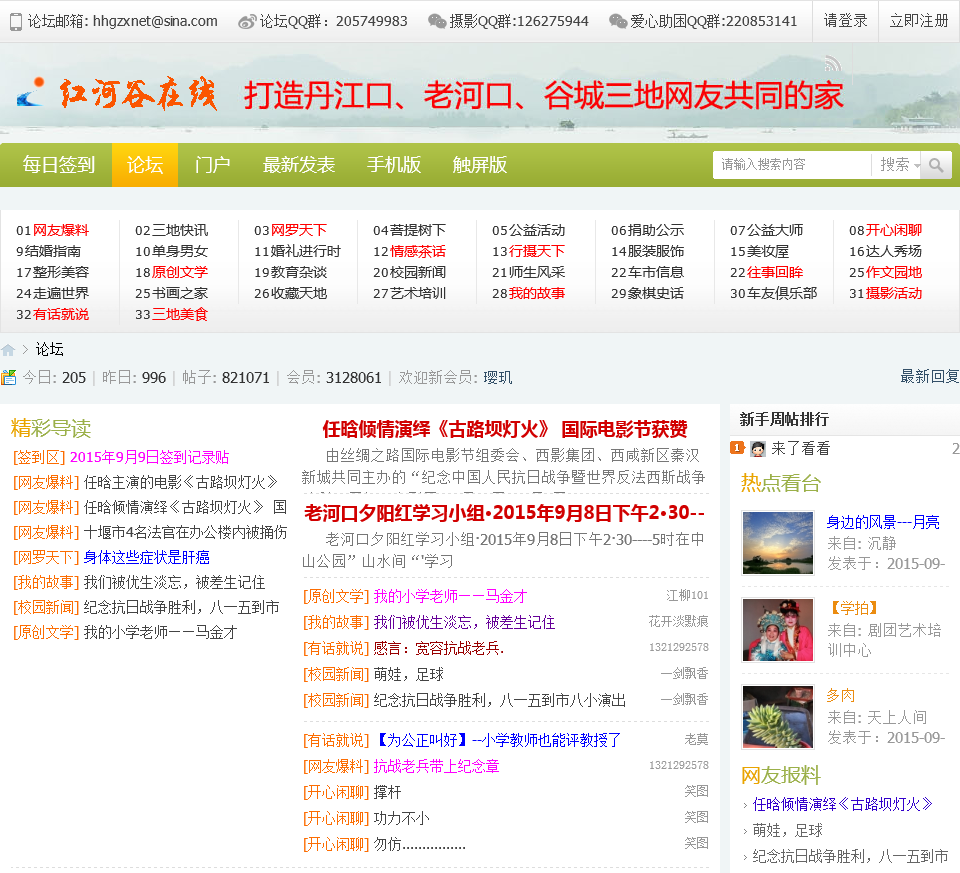960x873 pixels.
Task: Open the 手机版 nav tab
Action: pyautogui.click(x=393, y=165)
